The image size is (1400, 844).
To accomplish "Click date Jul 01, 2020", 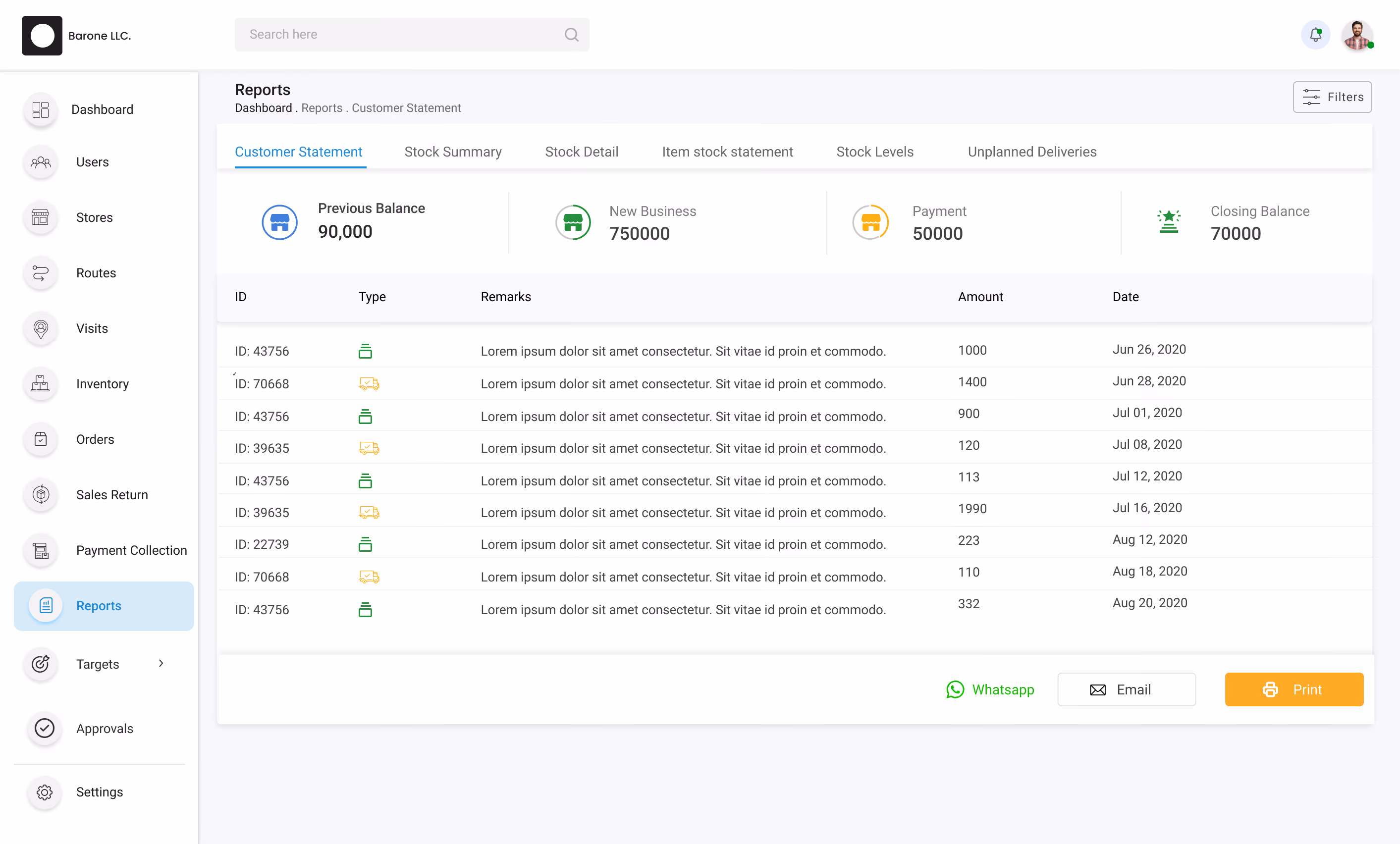I will [1146, 413].
